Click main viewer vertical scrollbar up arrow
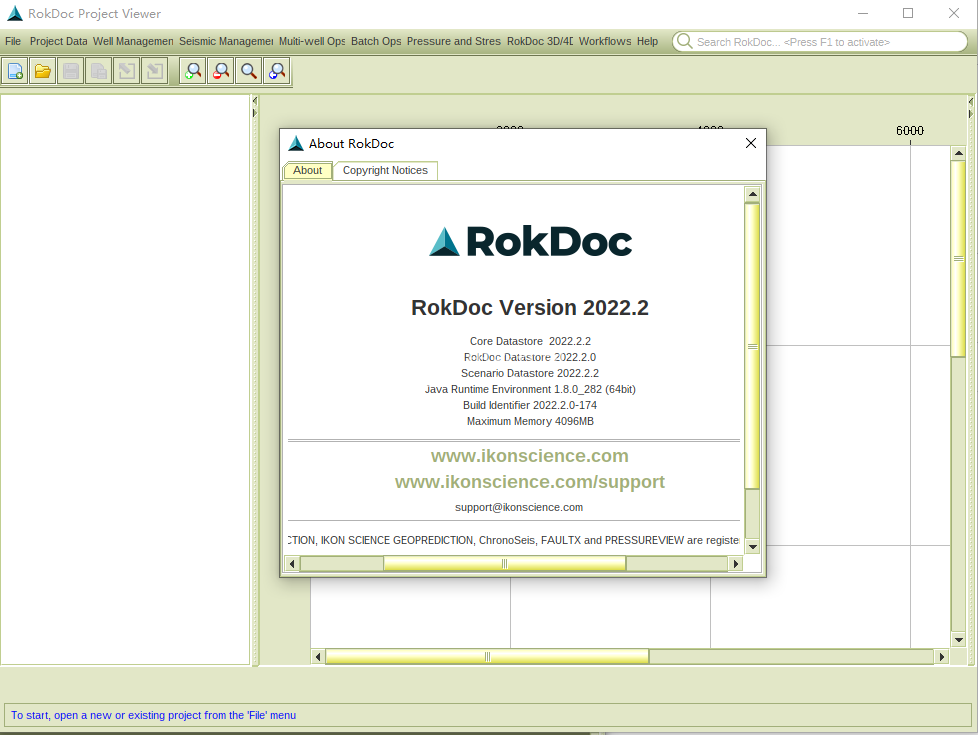This screenshot has height=735, width=978. click(959, 153)
